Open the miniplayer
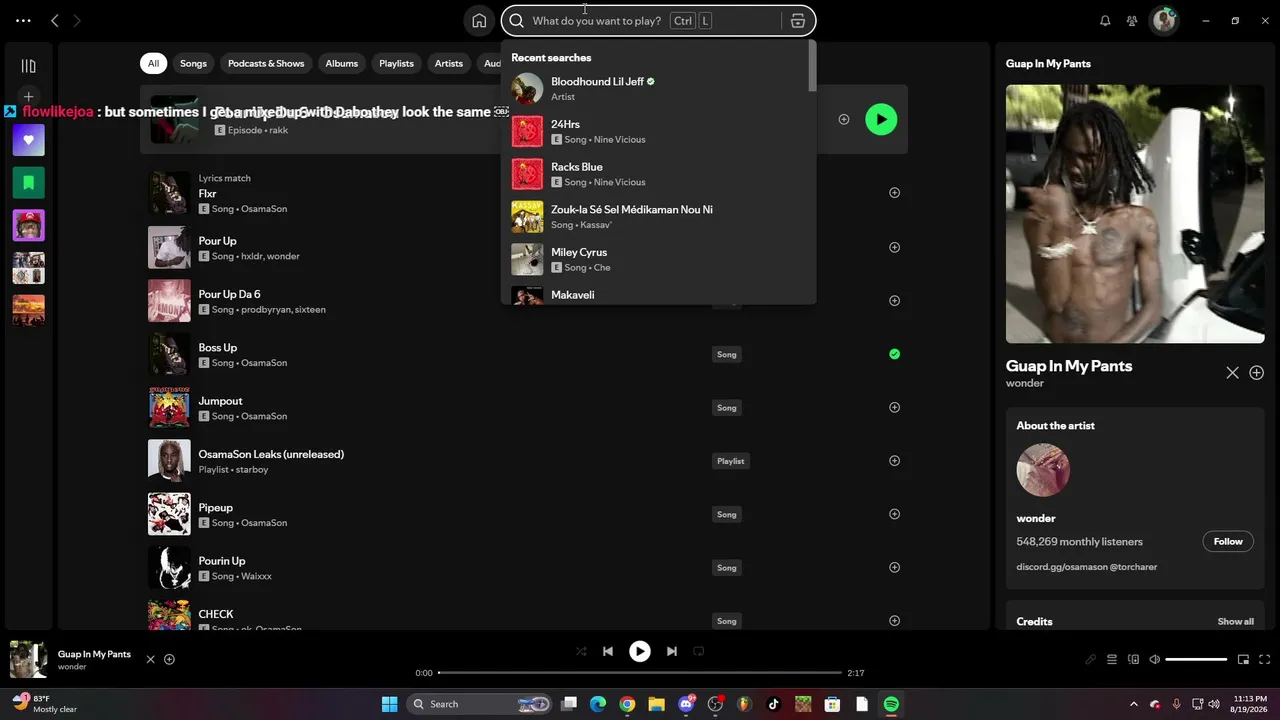This screenshot has height=720, width=1280. click(1244, 660)
